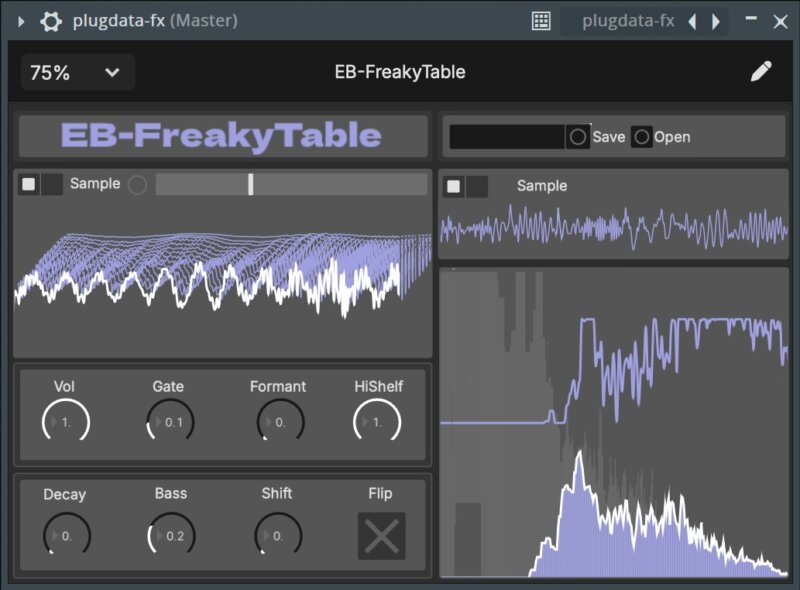Viewport: 800px width, 590px height.
Task: Toggle the left panel Sample checkbox
Action: click(x=29, y=184)
